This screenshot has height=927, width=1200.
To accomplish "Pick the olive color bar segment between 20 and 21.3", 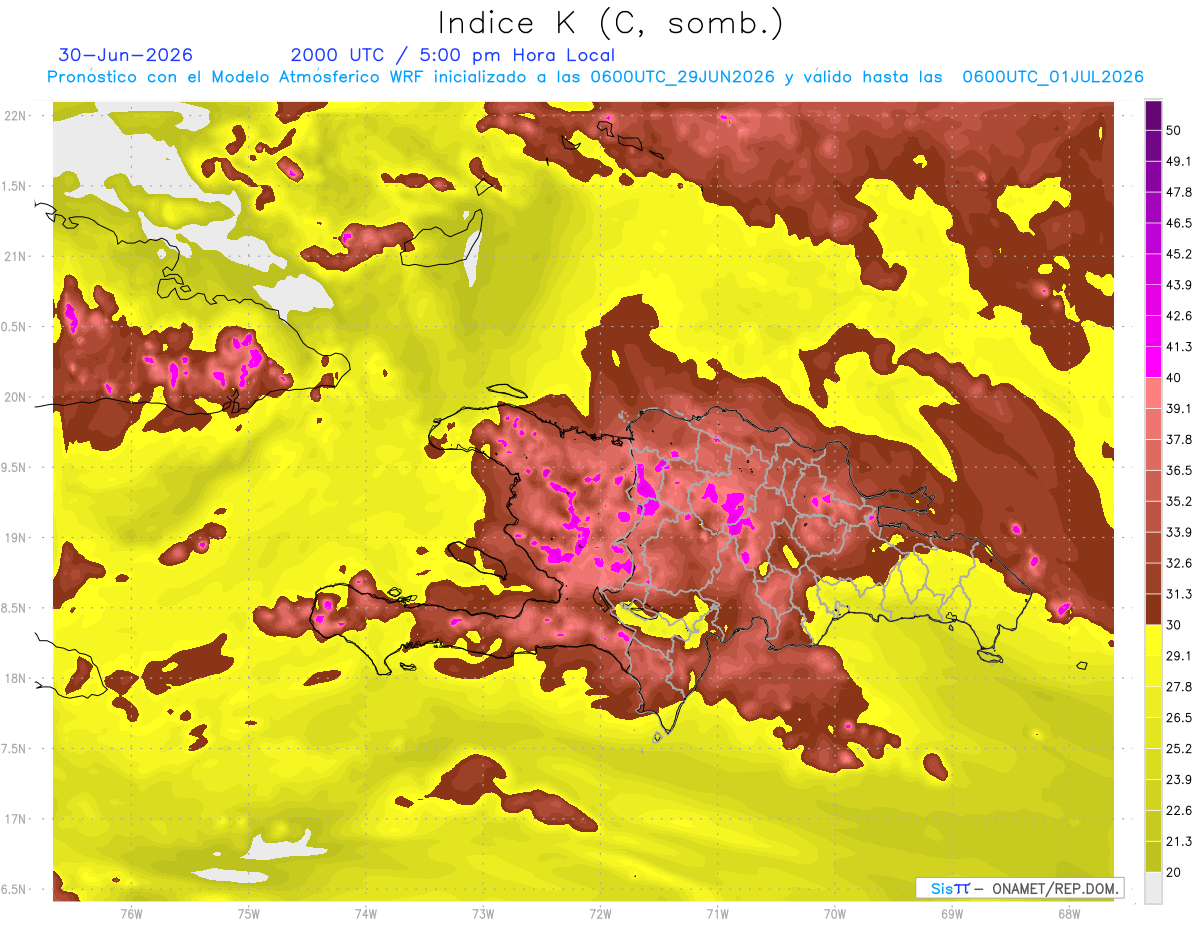I will (x=1153, y=857).
